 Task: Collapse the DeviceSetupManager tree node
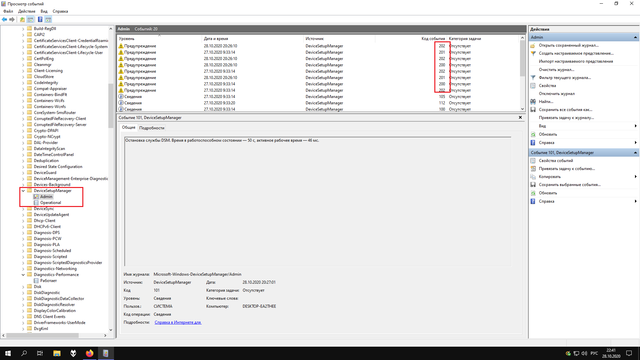(23, 191)
